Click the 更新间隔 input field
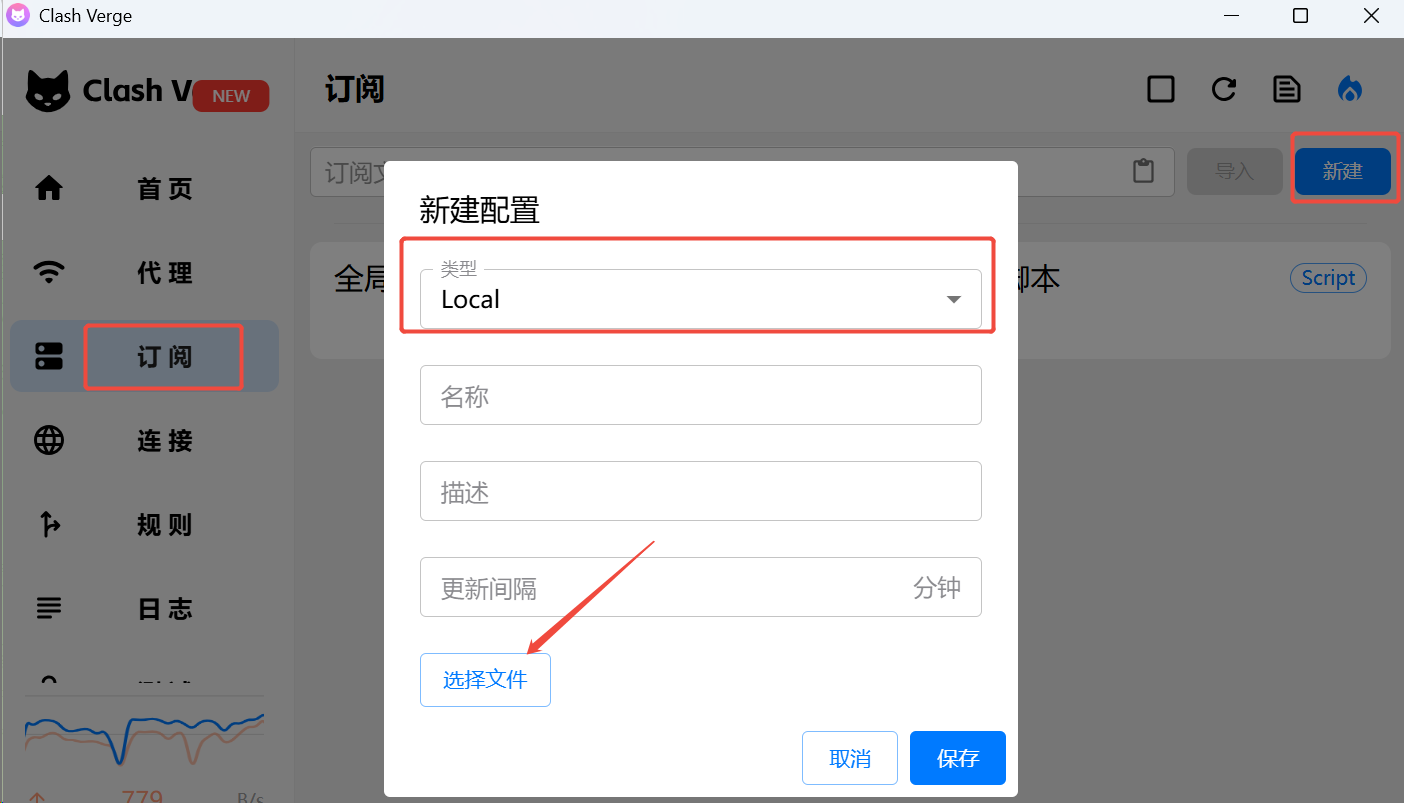This screenshot has width=1404, height=803. tap(700, 587)
